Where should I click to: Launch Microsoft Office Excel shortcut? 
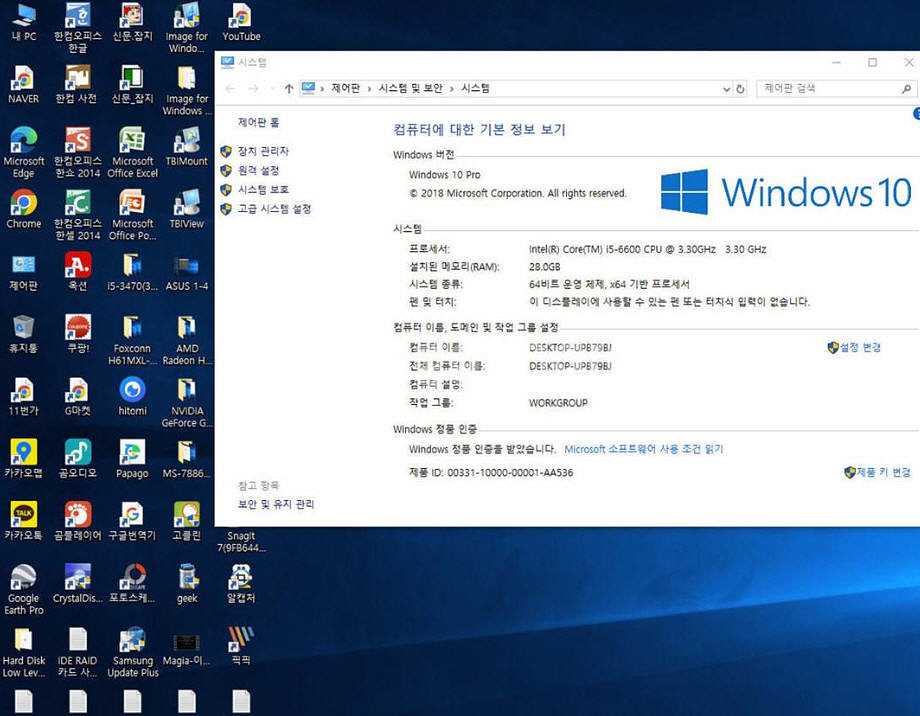click(x=133, y=153)
